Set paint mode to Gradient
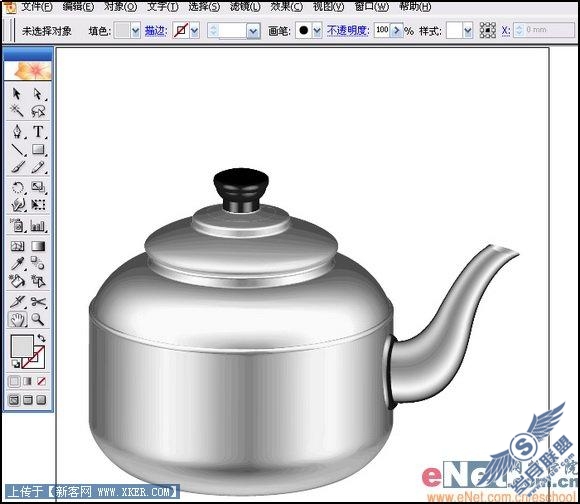Image resolution: width=580 pixels, height=504 pixels. coord(28,381)
